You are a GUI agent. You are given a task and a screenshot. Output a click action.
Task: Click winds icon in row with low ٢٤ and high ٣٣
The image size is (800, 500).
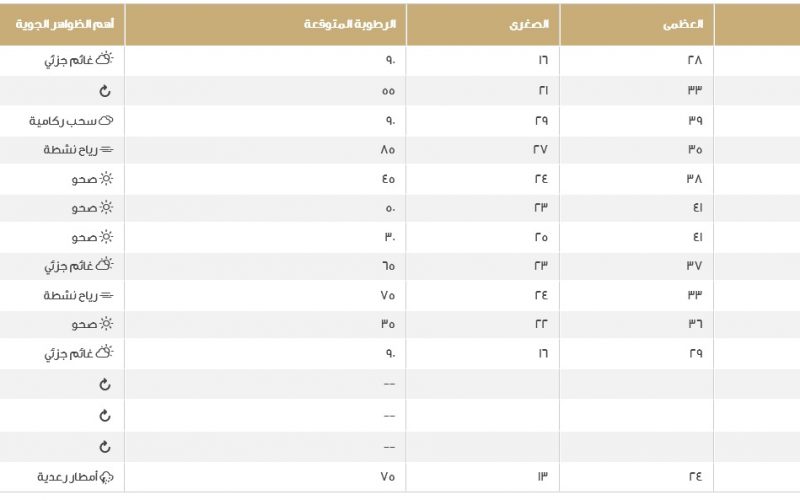pyautogui.click(x=106, y=295)
